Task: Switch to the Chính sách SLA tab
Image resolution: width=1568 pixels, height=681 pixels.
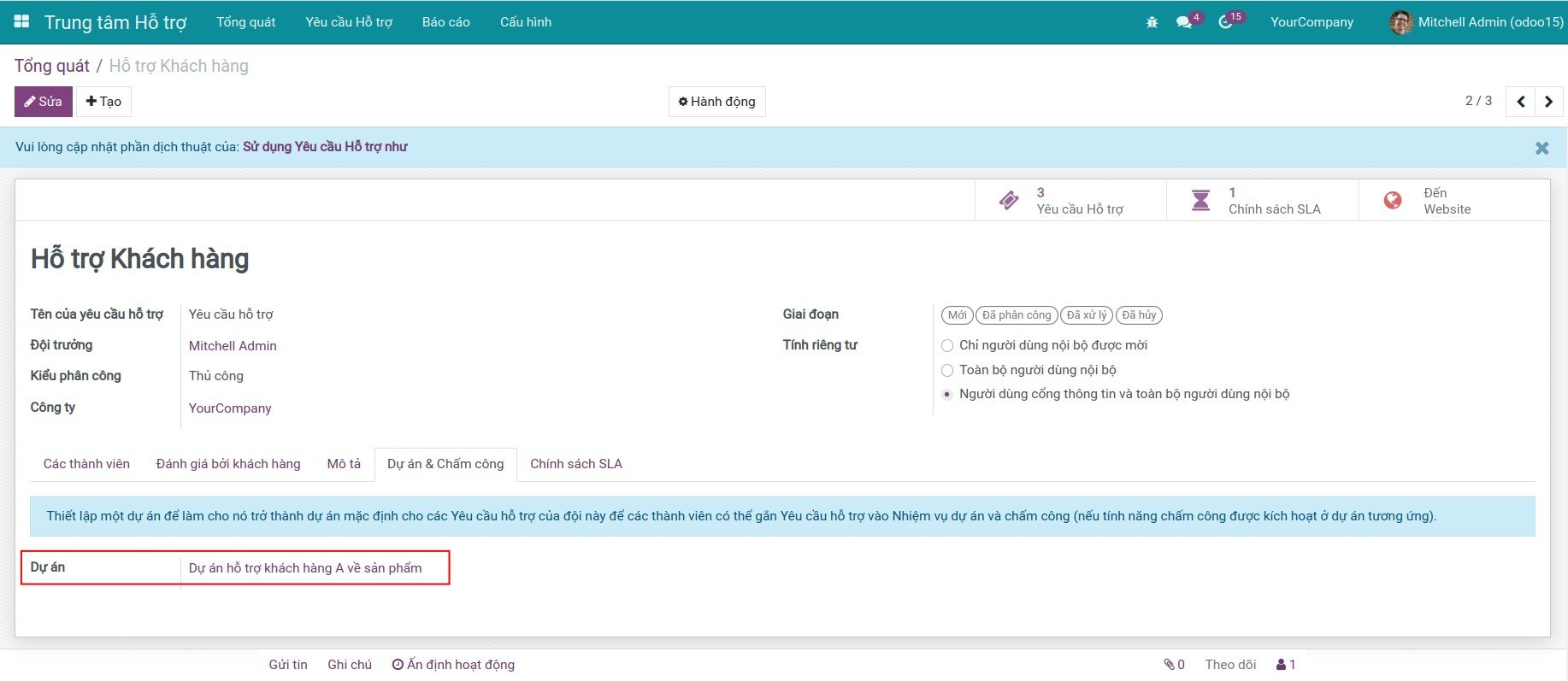Action: [x=575, y=464]
